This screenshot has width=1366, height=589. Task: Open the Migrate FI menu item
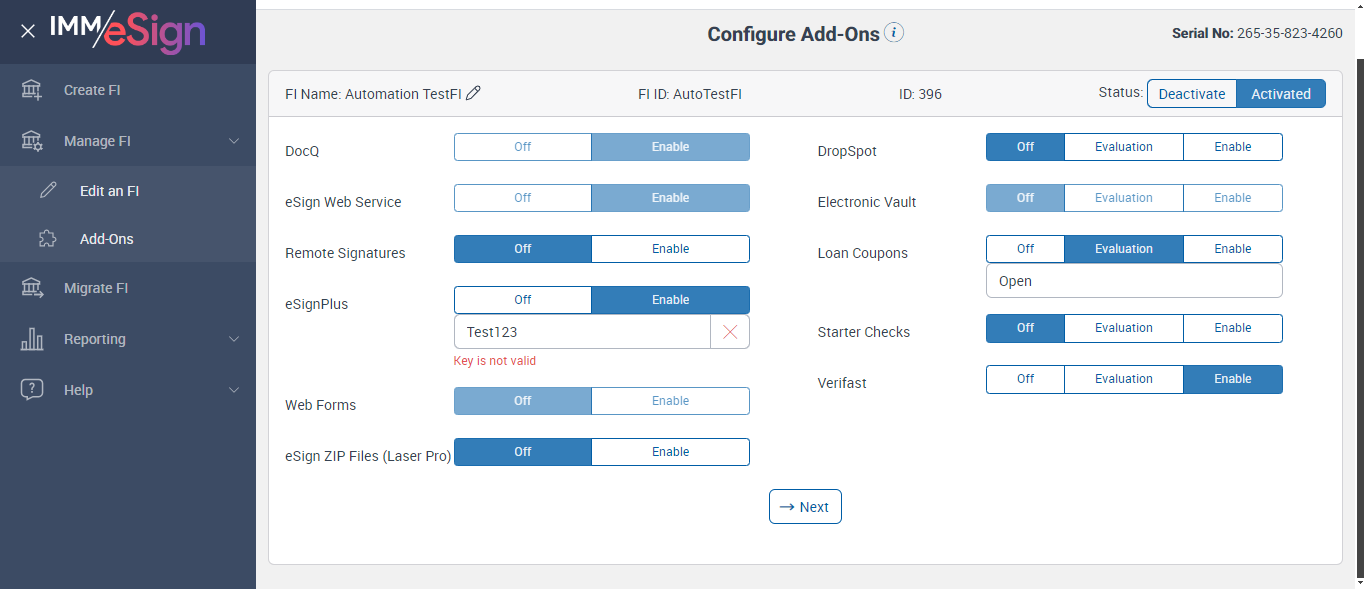(x=96, y=288)
